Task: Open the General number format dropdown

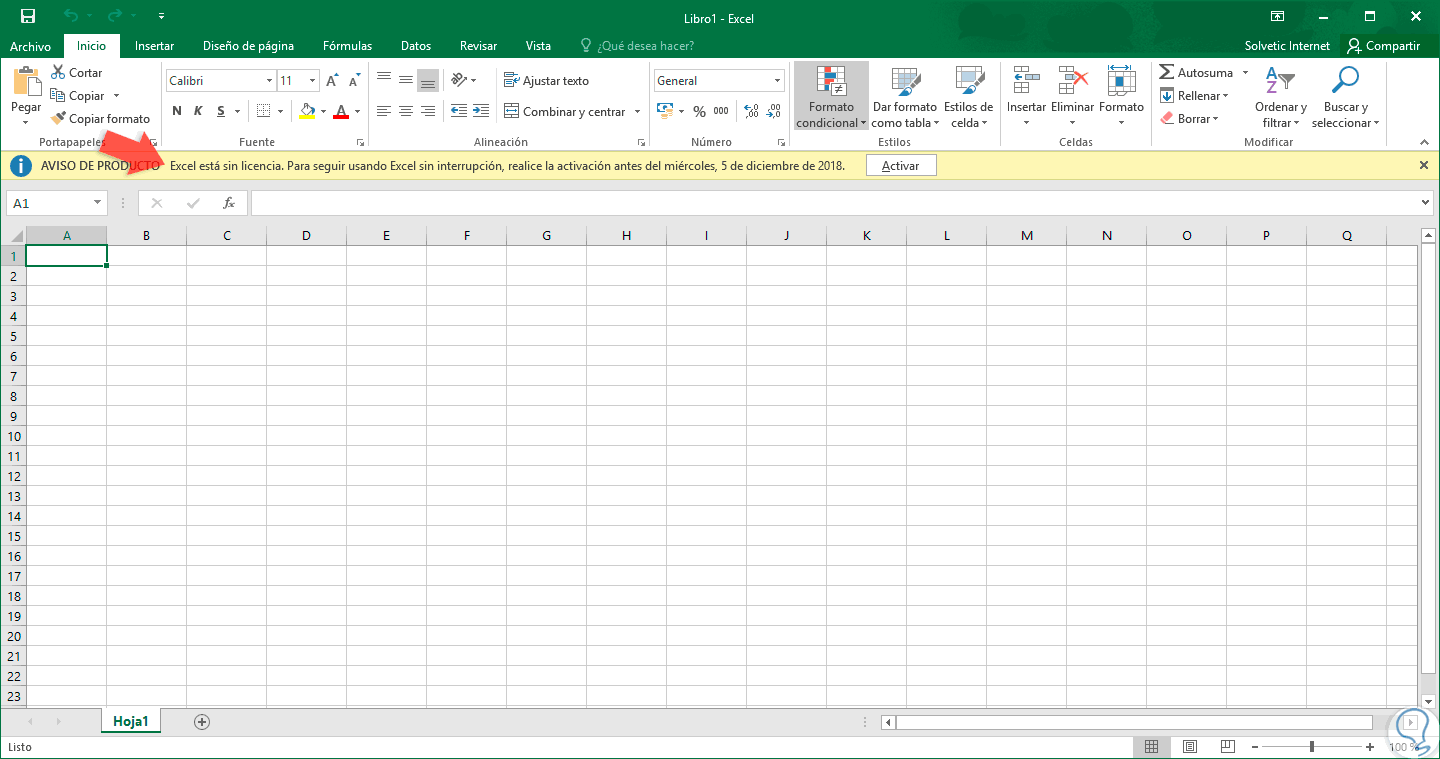Action: [778, 81]
